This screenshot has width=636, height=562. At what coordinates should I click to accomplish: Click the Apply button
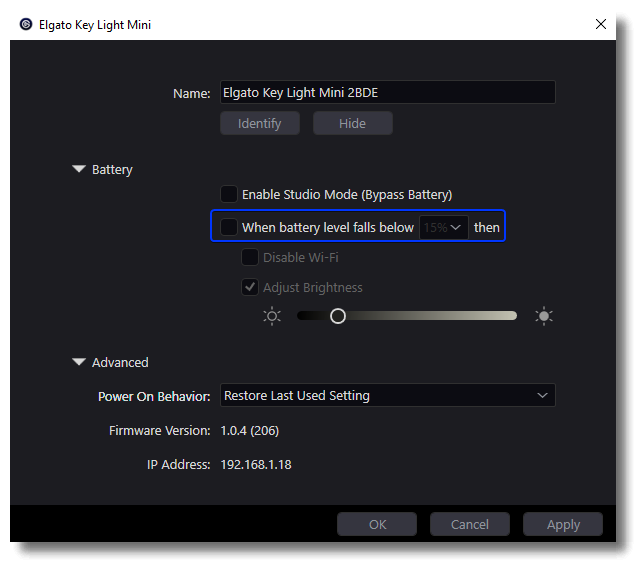click(x=563, y=524)
